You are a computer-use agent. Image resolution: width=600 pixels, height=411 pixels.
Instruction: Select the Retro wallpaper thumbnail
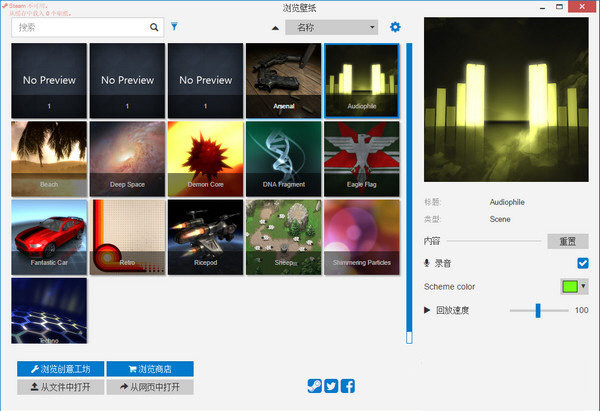click(127, 237)
